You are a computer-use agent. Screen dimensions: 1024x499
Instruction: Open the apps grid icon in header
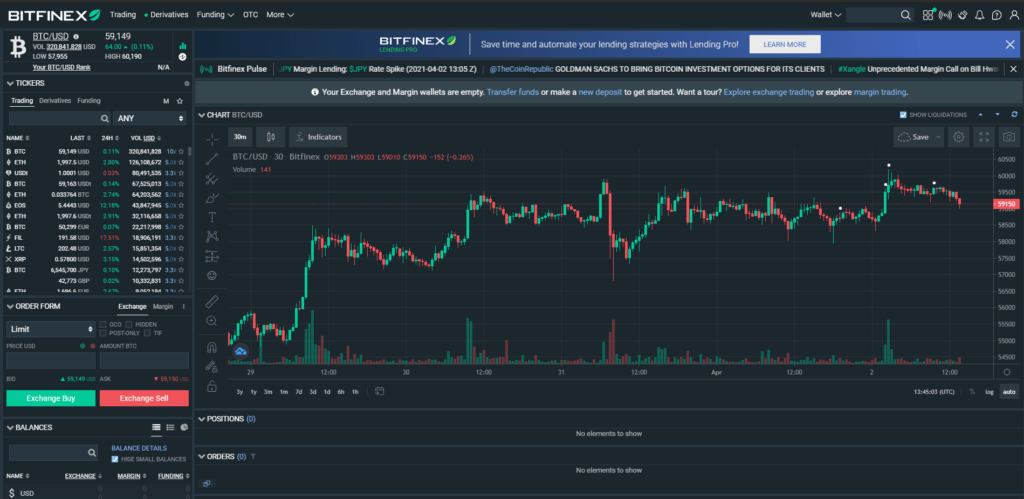[928, 14]
